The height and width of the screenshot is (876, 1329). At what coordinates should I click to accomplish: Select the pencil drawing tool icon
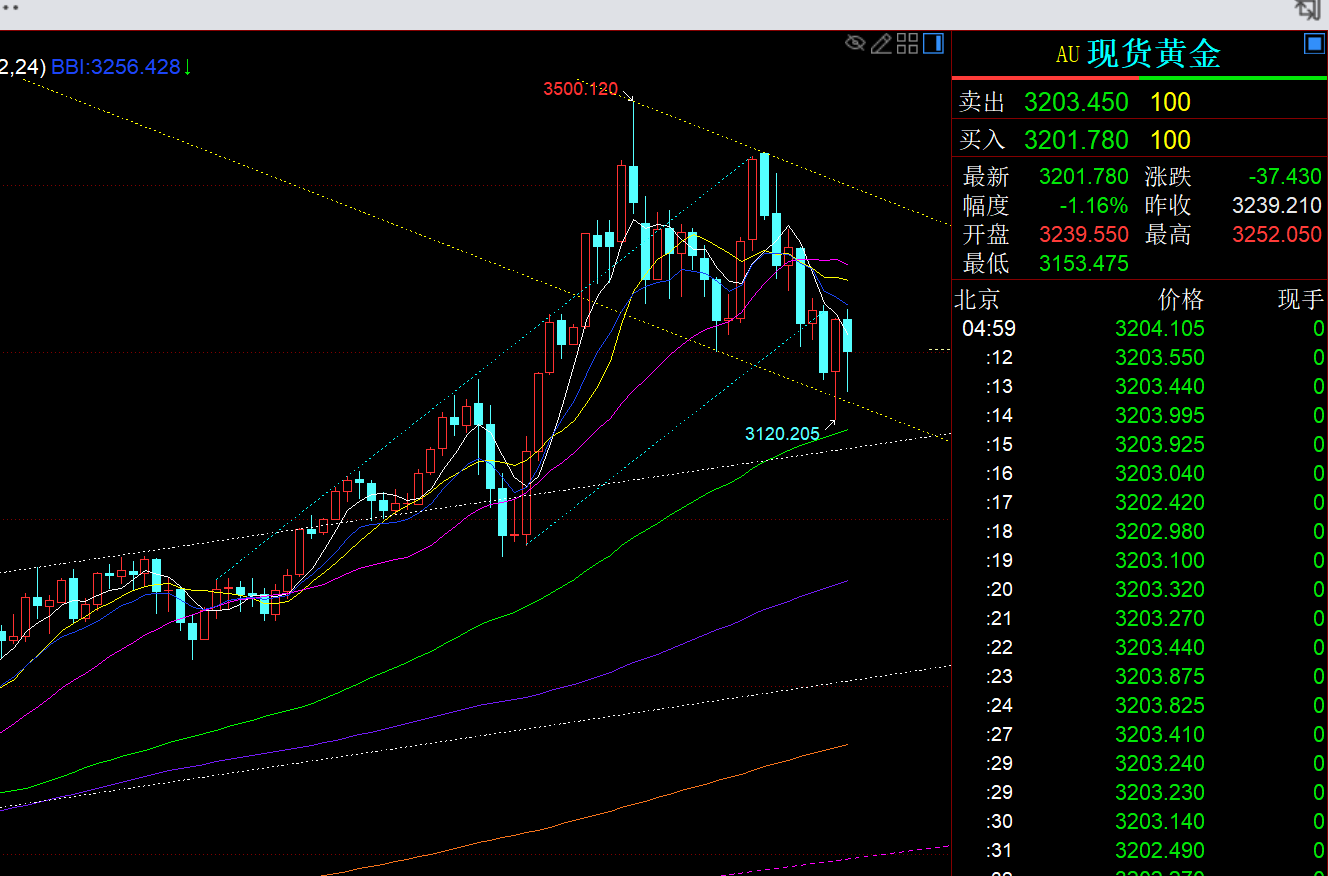(x=881, y=43)
